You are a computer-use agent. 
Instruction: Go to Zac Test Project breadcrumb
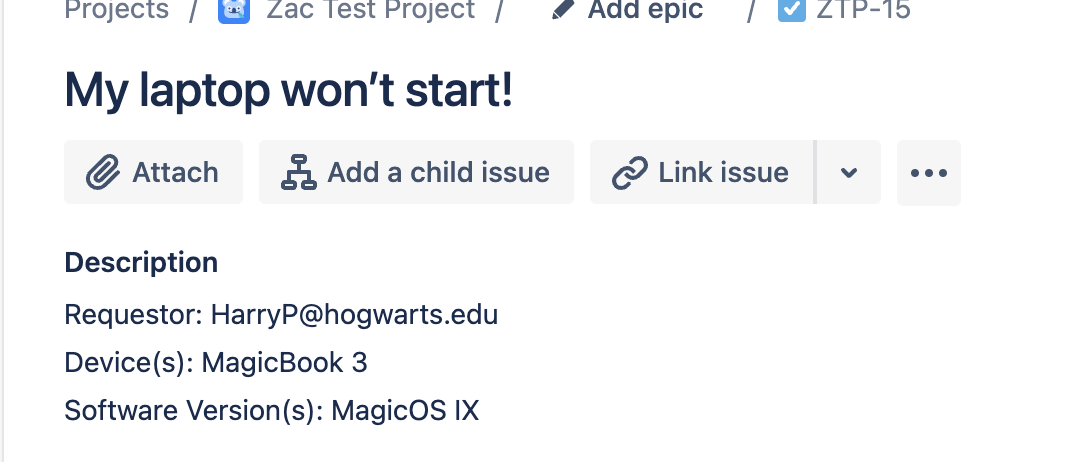pyautogui.click(x=371, y=10)
